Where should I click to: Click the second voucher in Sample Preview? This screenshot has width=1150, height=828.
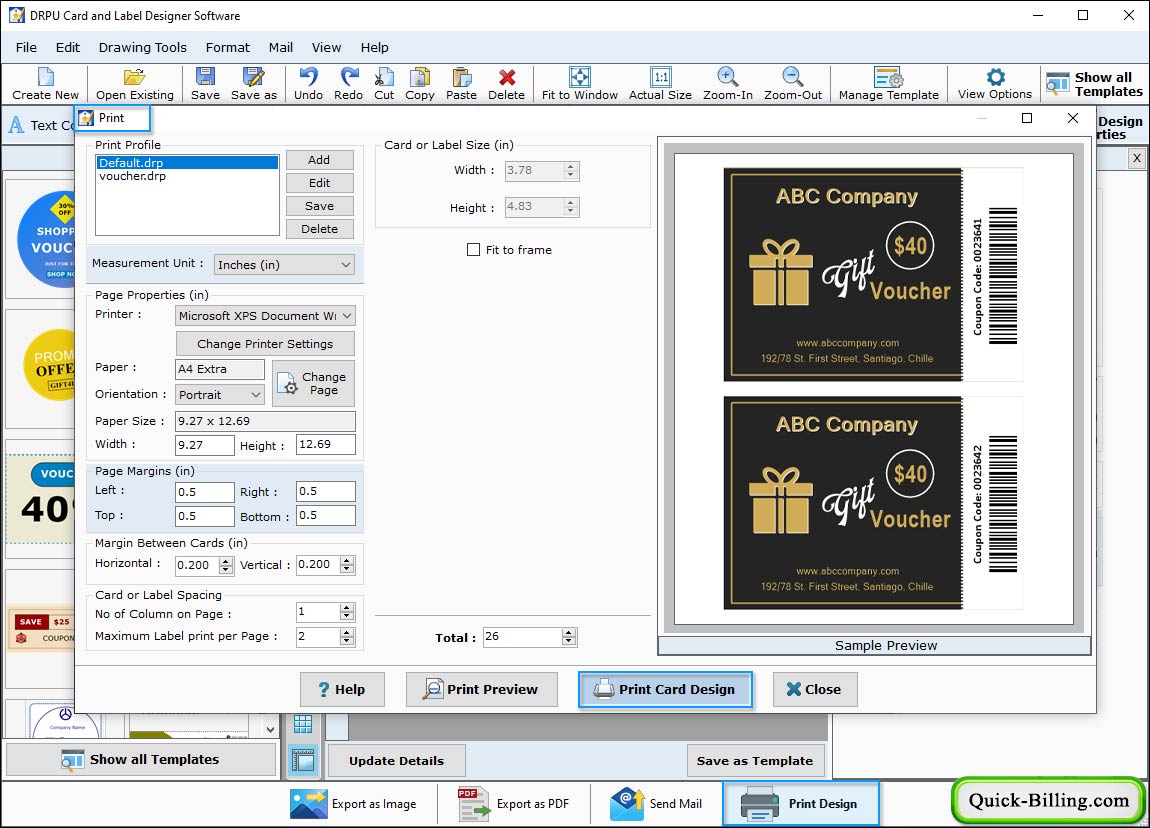coord(874,503)
